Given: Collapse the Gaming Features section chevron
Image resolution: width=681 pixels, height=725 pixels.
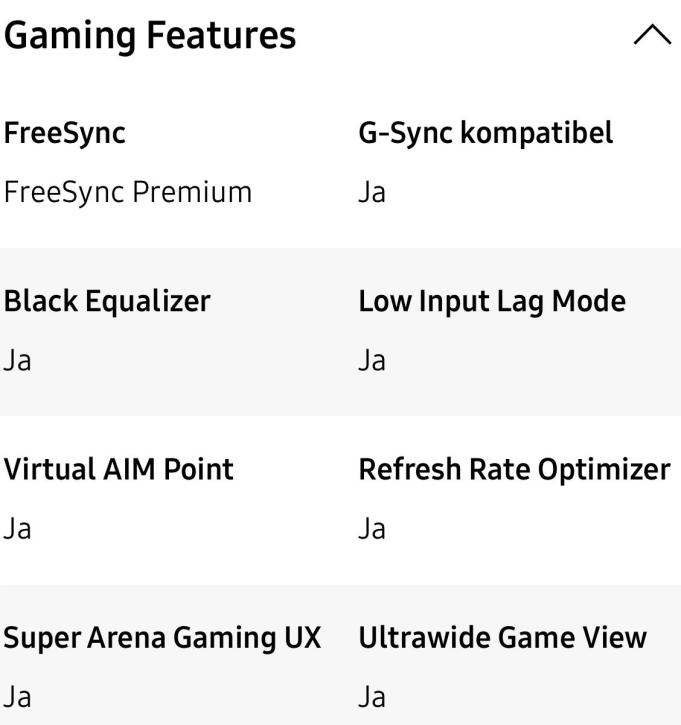Looking at the screenshot, I should point(651,36).
